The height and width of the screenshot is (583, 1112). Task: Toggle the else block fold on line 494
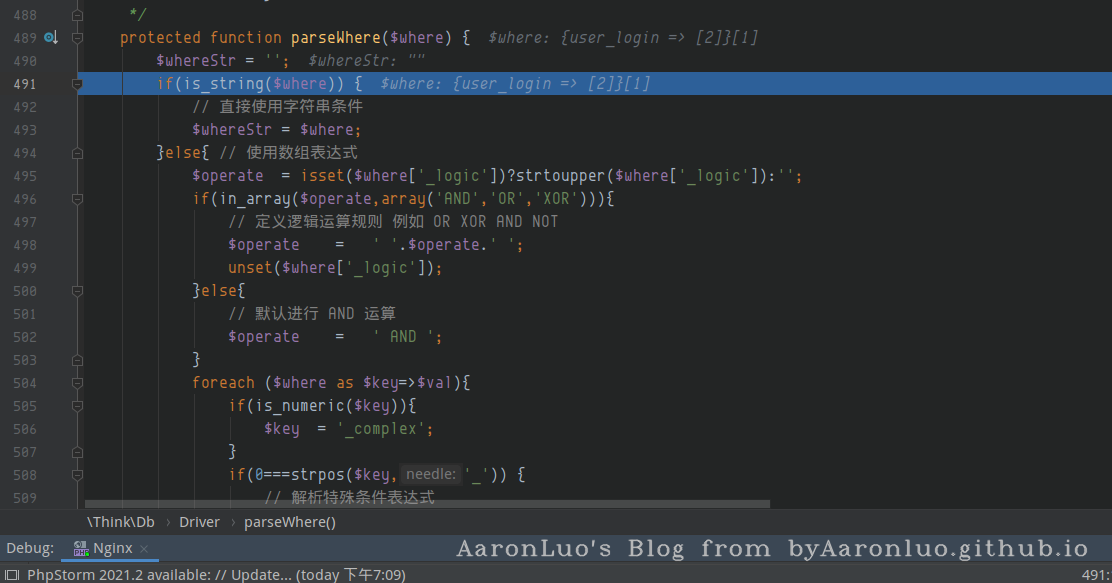tap(77, 153)
